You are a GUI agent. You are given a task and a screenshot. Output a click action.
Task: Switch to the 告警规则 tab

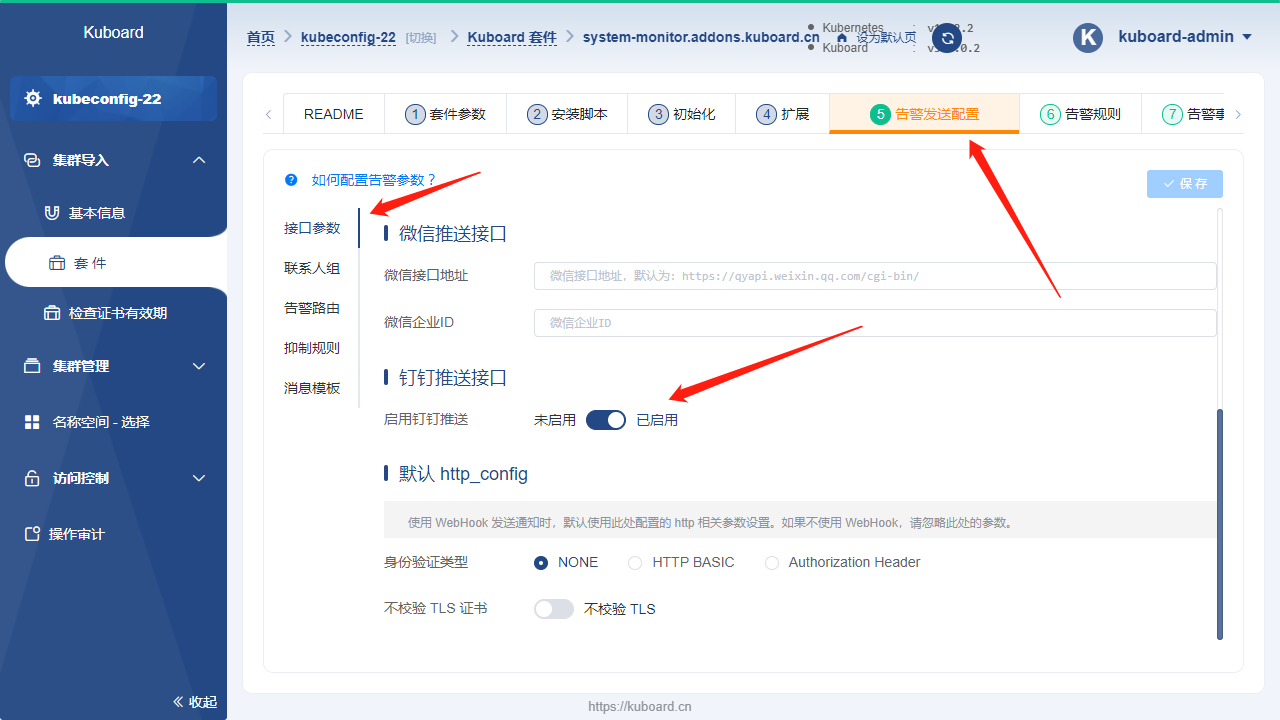(1080, 114)
